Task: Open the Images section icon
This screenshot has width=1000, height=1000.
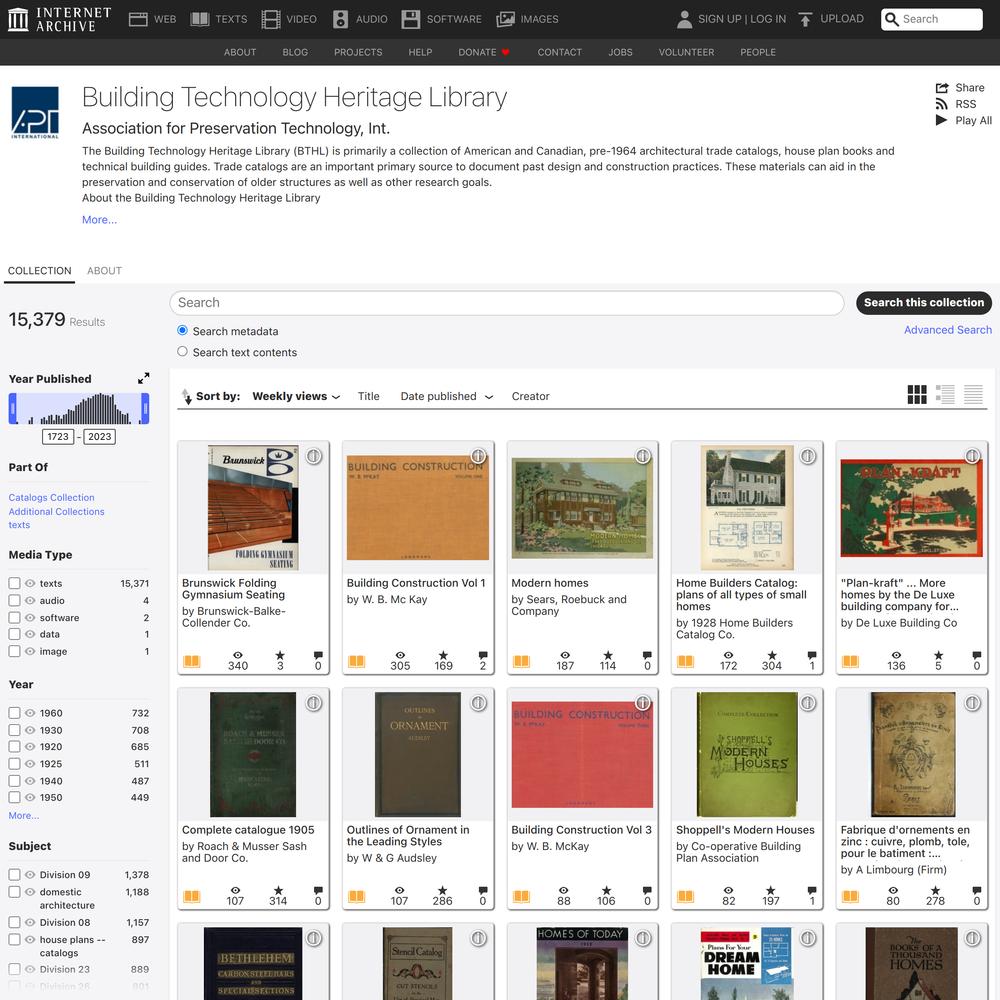Action: point(505,19)
